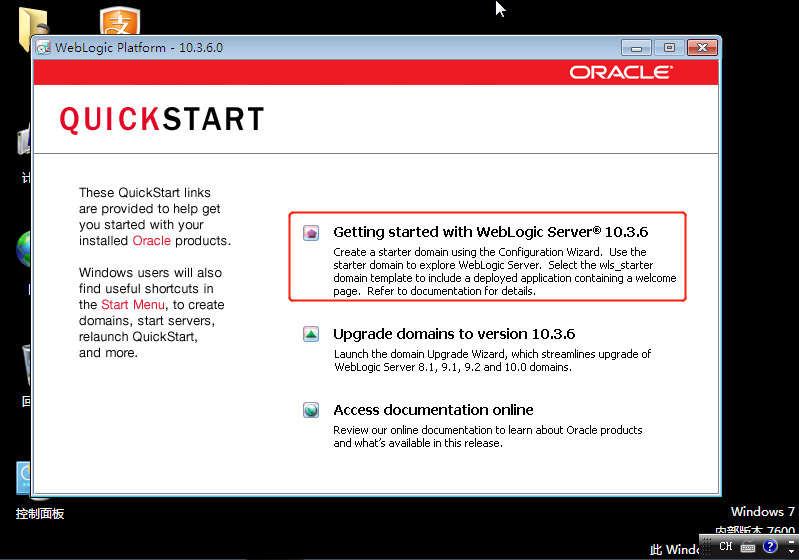This screenshot has width=799, height=560.
Task: Click 'Create a starter domain' description text
Action: tap(504, 272)
